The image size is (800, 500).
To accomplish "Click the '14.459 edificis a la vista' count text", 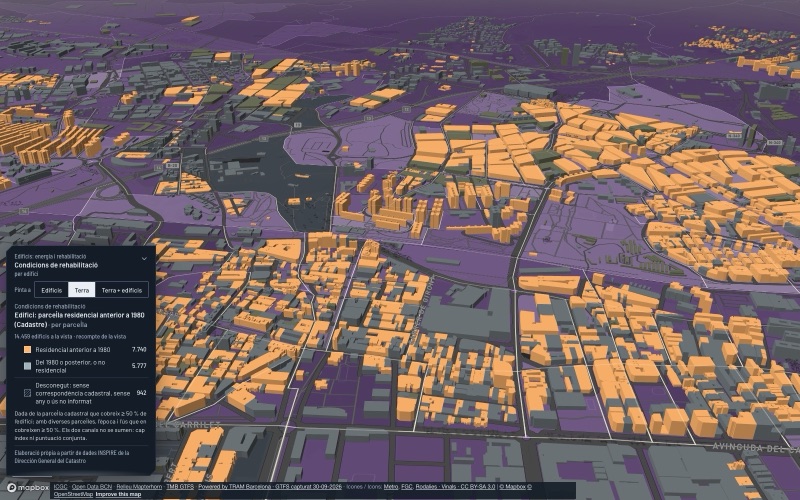I will [x=70, y=337].
